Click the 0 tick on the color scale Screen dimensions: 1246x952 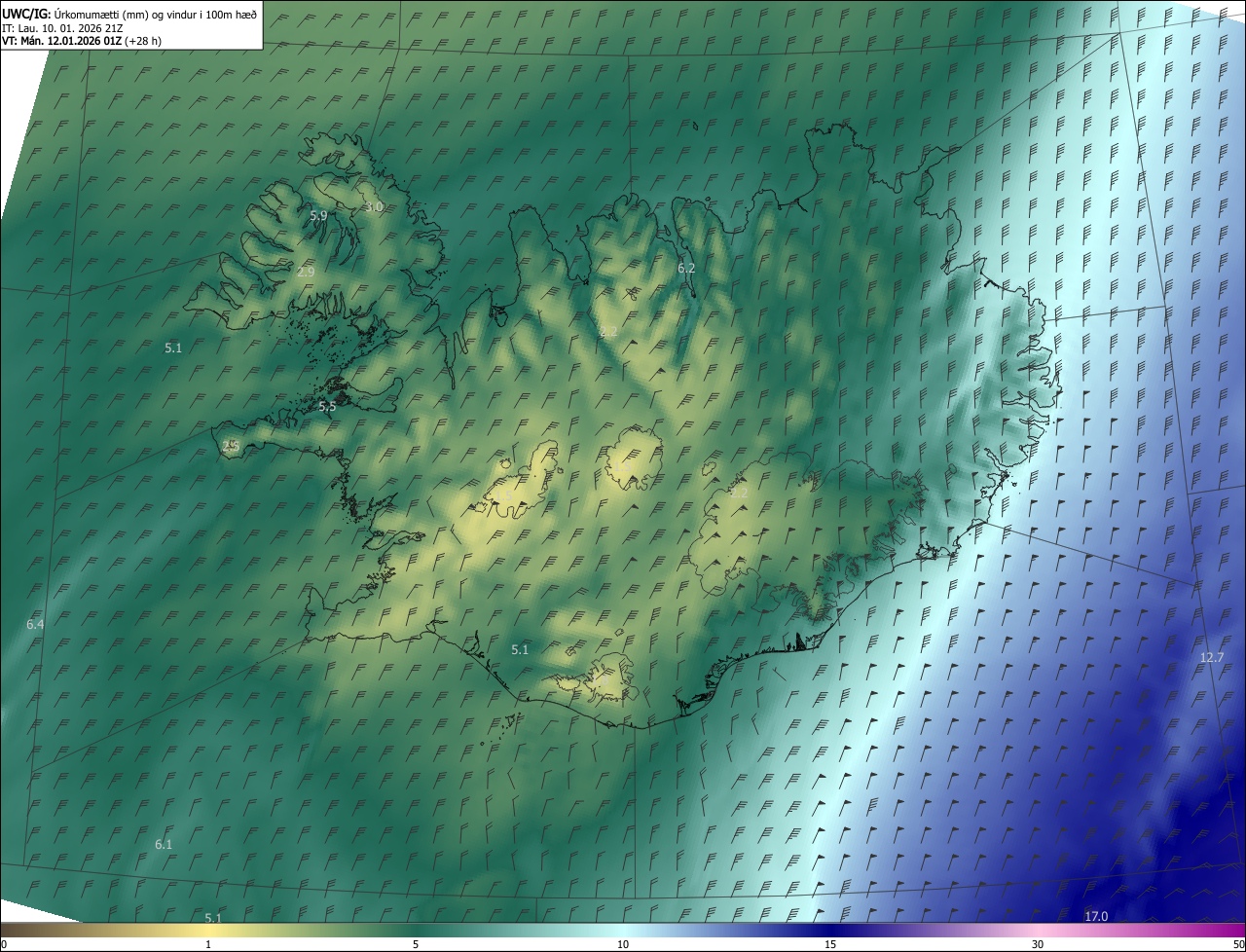[x=4, y=944]
